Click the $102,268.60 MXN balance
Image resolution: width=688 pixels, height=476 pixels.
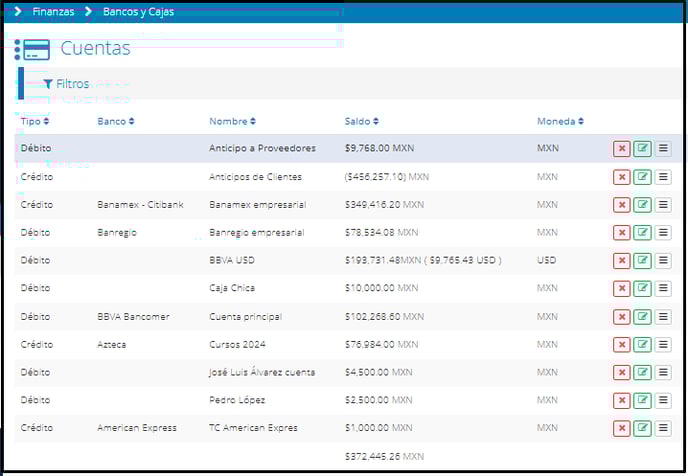(384, 317)
